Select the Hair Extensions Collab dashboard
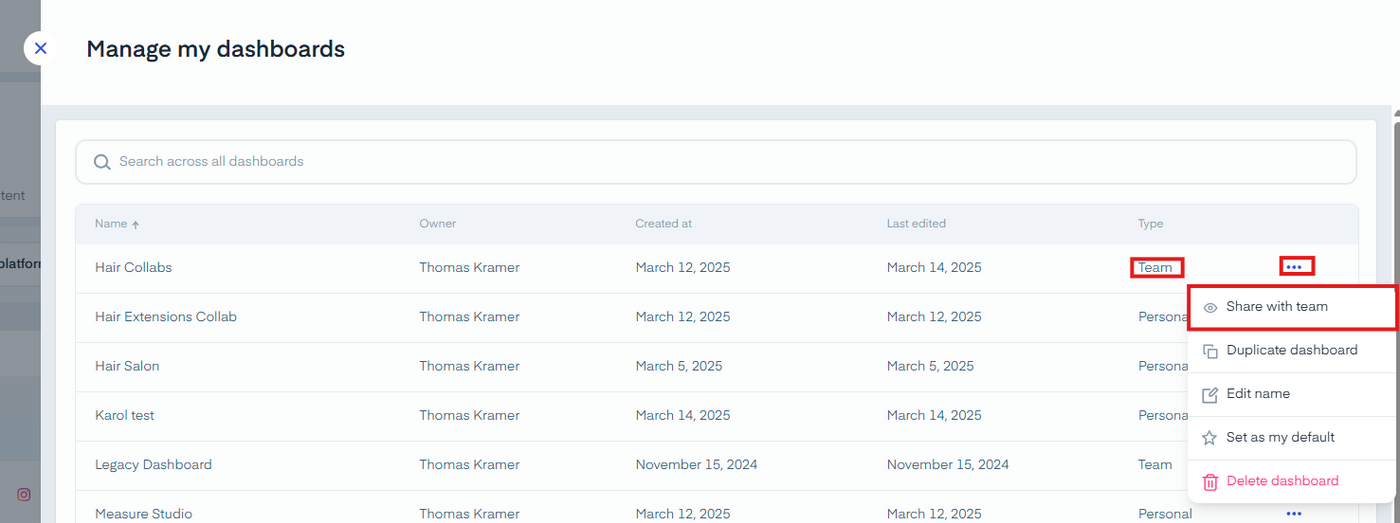 tap(166, 317)
